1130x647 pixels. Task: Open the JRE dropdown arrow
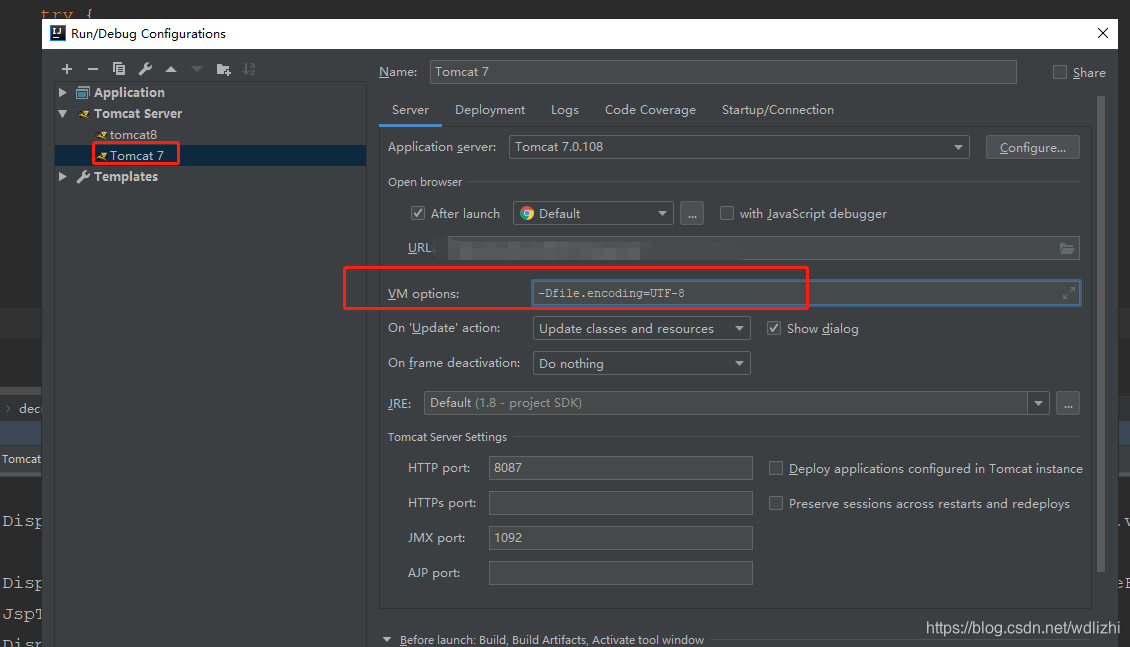(1038, 403)
